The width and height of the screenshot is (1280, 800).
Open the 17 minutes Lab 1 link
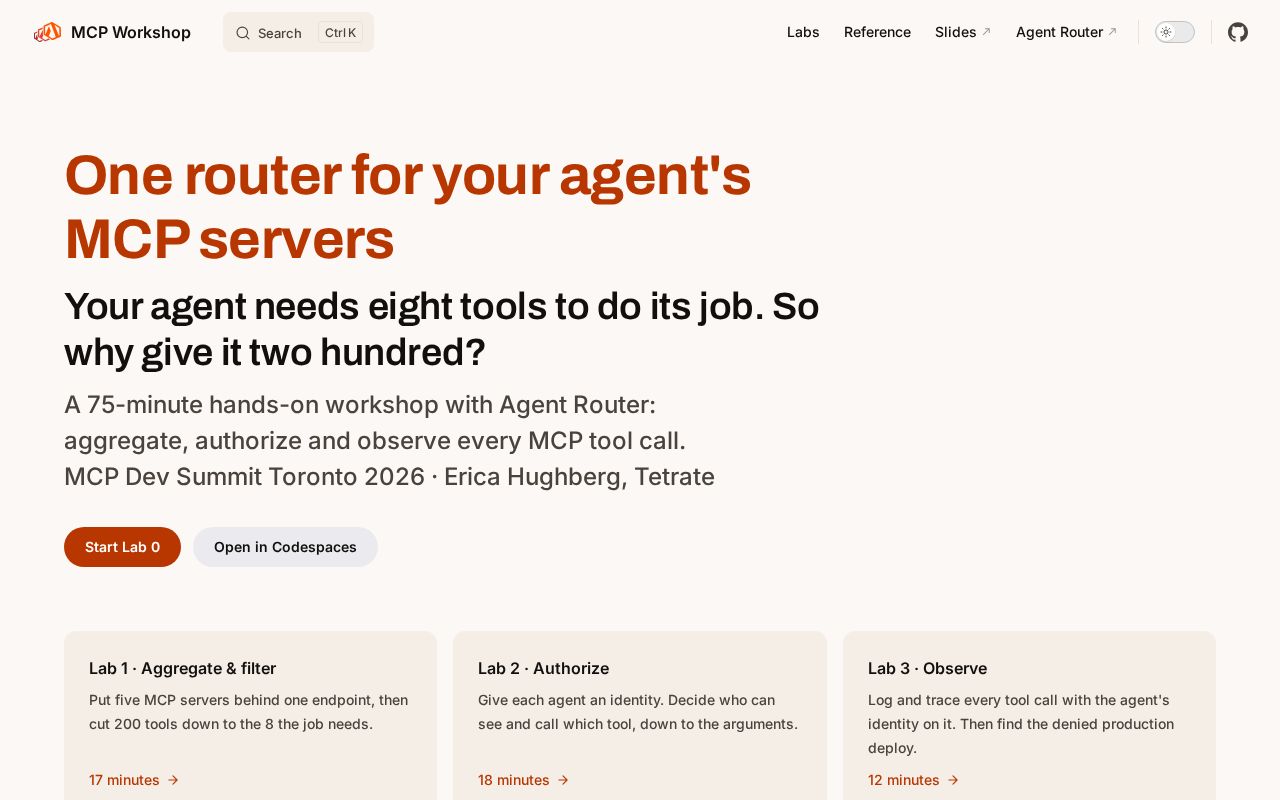134,780
